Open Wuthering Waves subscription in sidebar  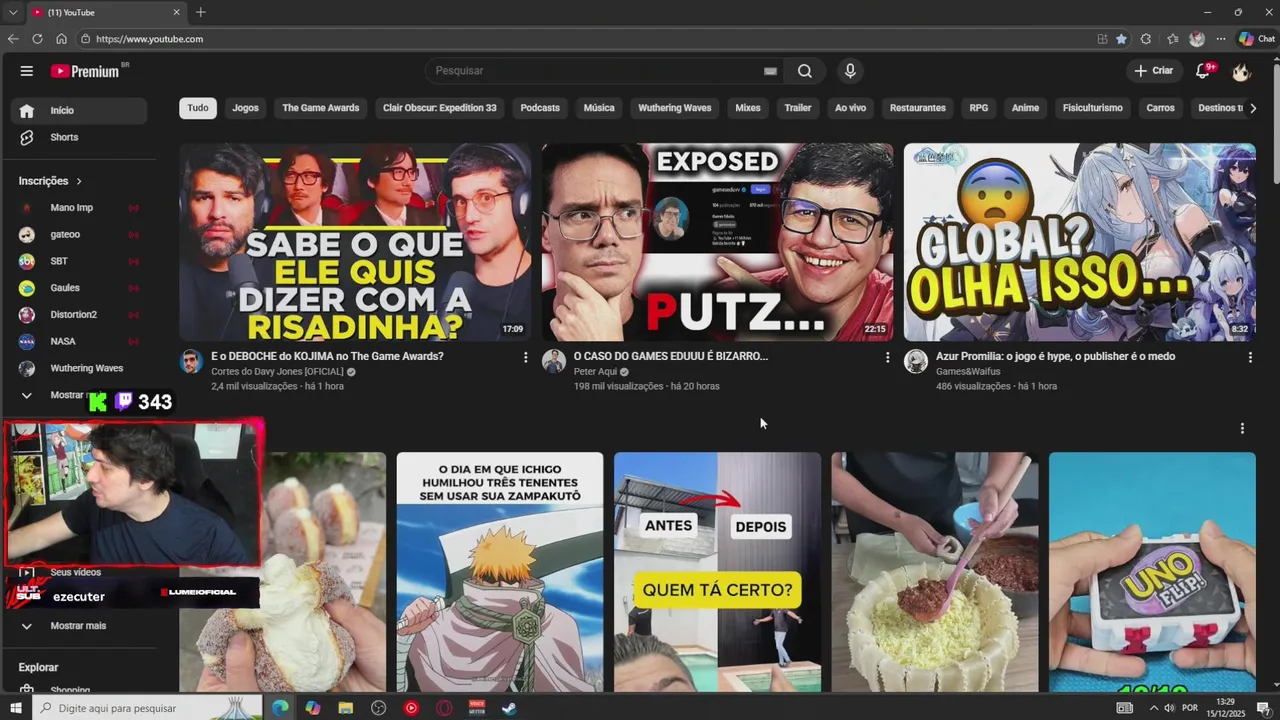click(80, 368)
